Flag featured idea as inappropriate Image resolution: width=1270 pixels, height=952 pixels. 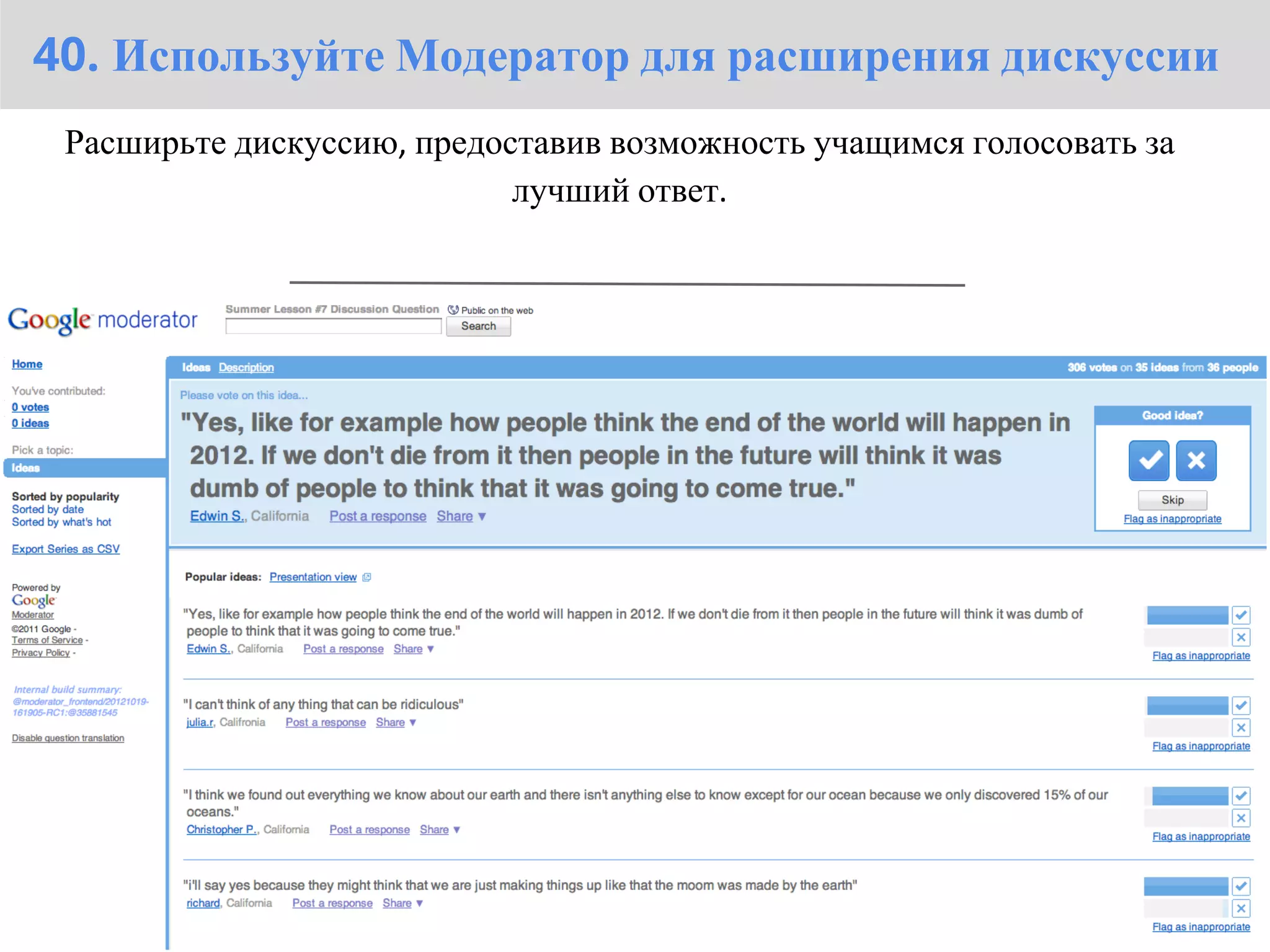1172,519
